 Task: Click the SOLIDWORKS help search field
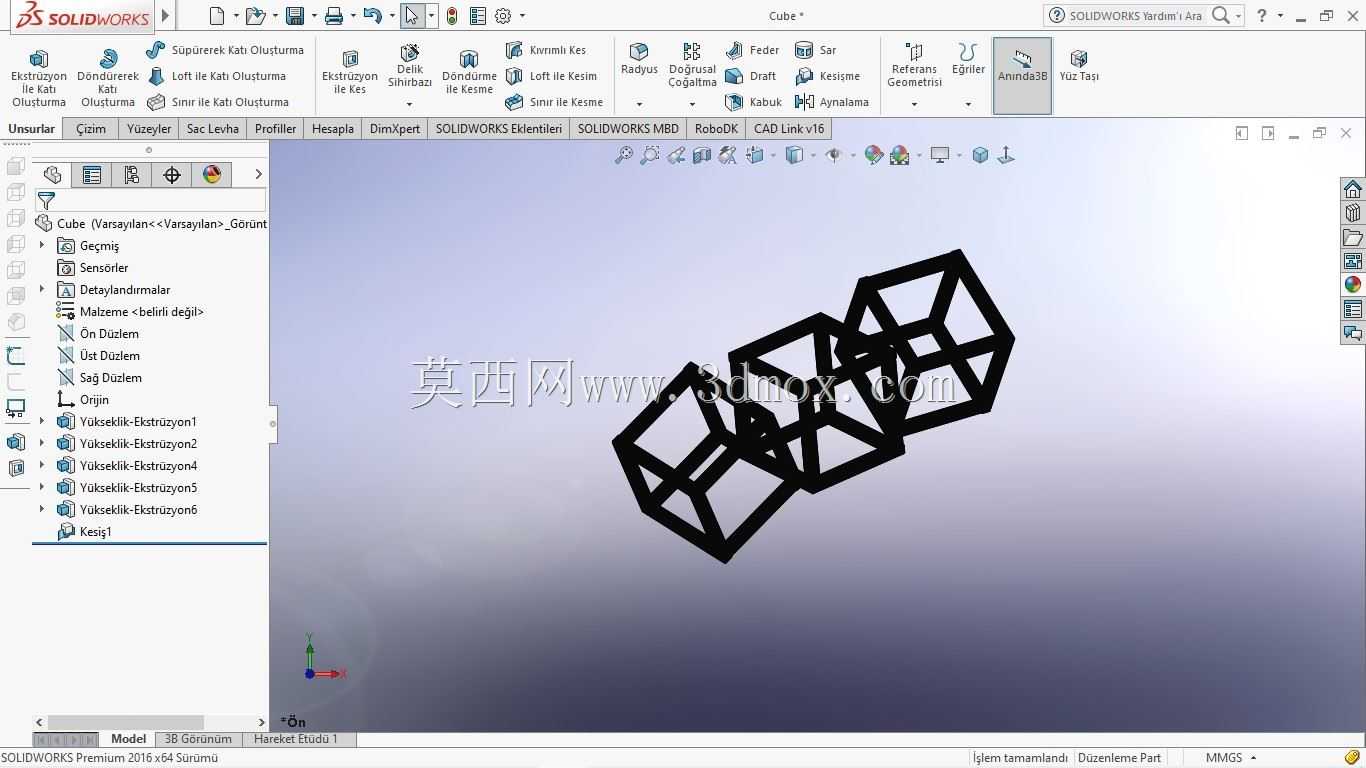coord(1137,15)
